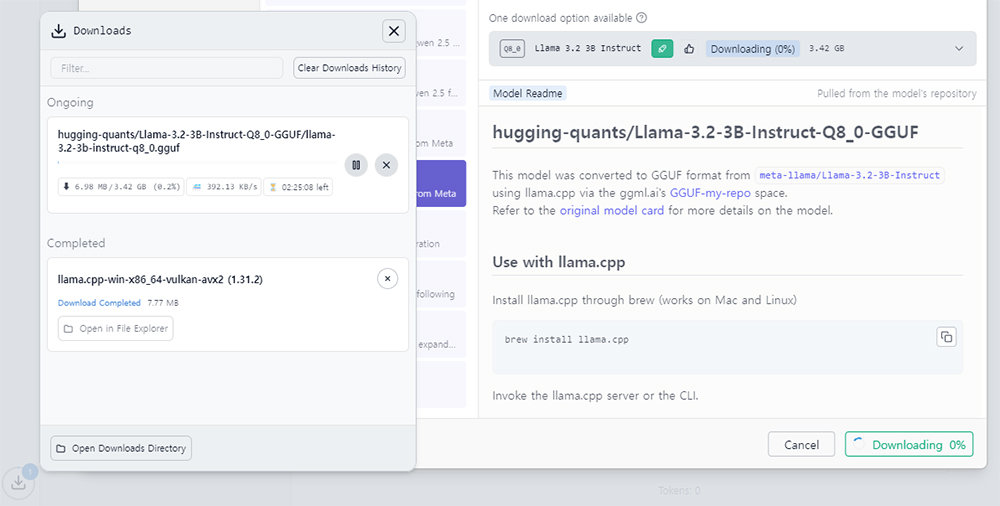Screen dimensions: 1000x506
Task: Click the Q8_0 quantization badge
Action: [512, 48]
